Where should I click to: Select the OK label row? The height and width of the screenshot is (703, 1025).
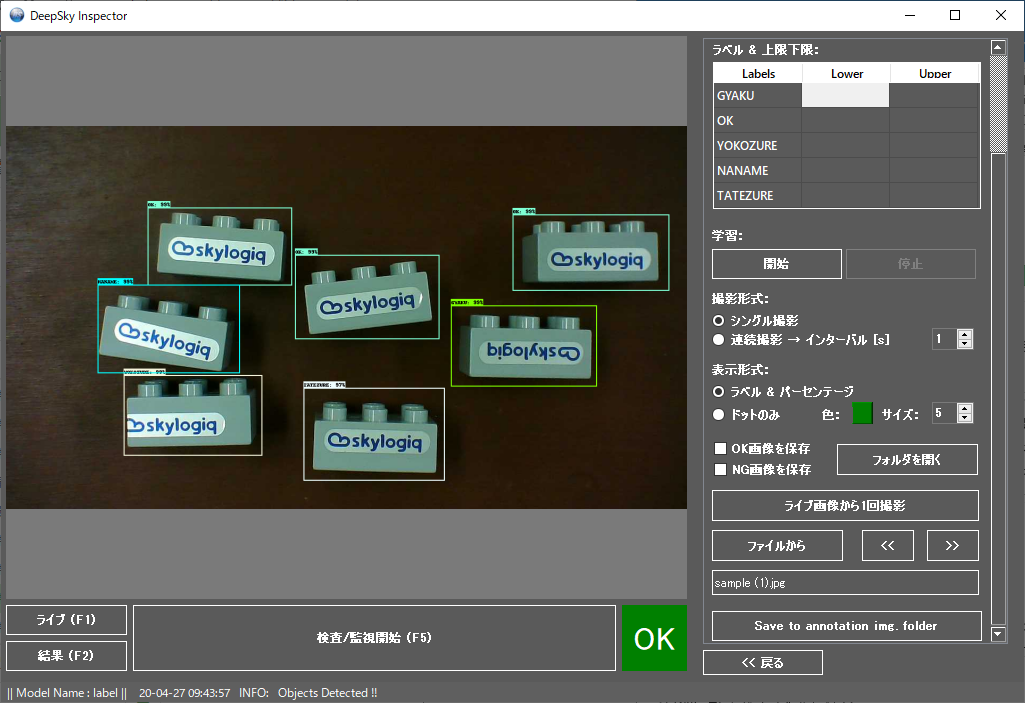758,120
